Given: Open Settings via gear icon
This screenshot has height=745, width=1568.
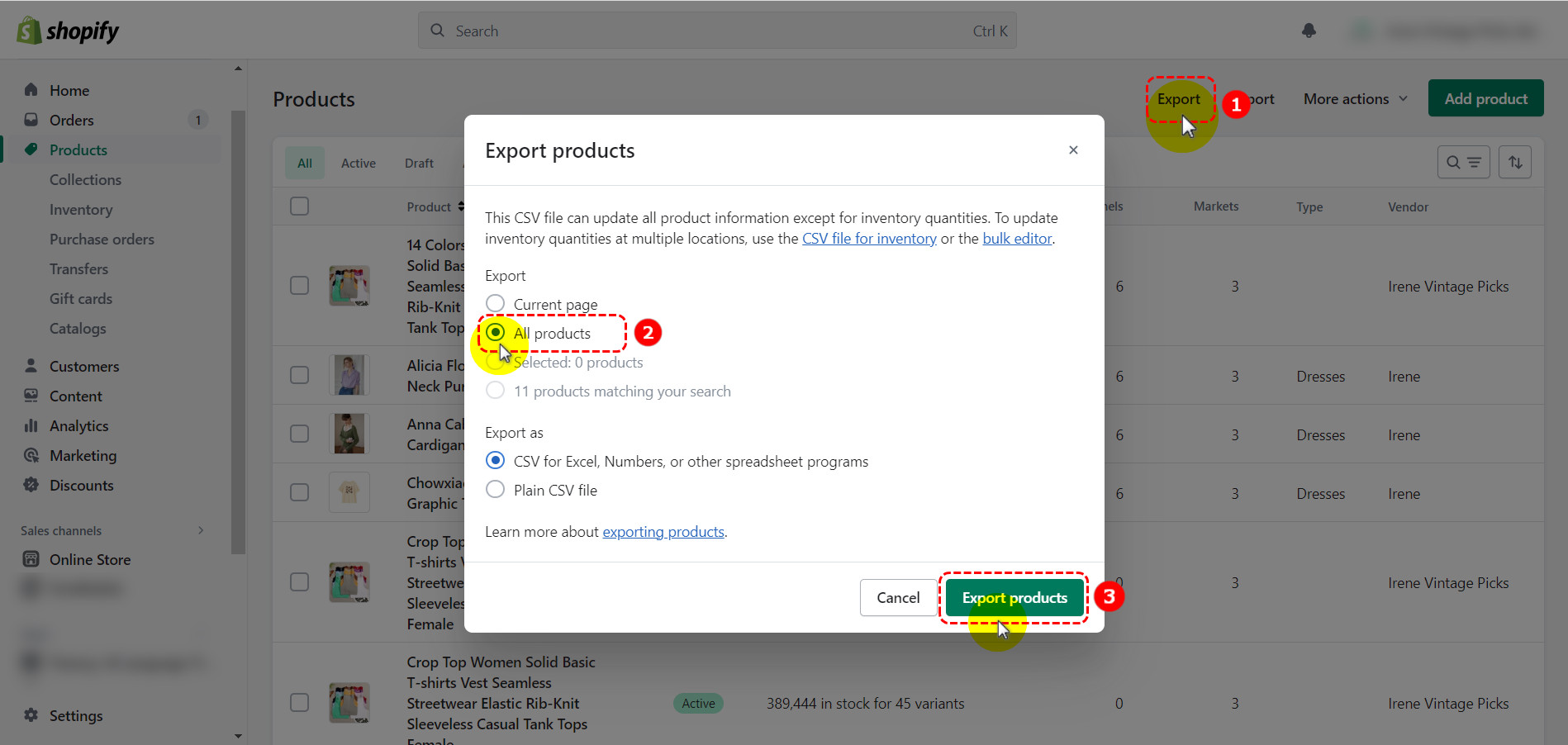Looking at the screenshot, I should (31, 715).
